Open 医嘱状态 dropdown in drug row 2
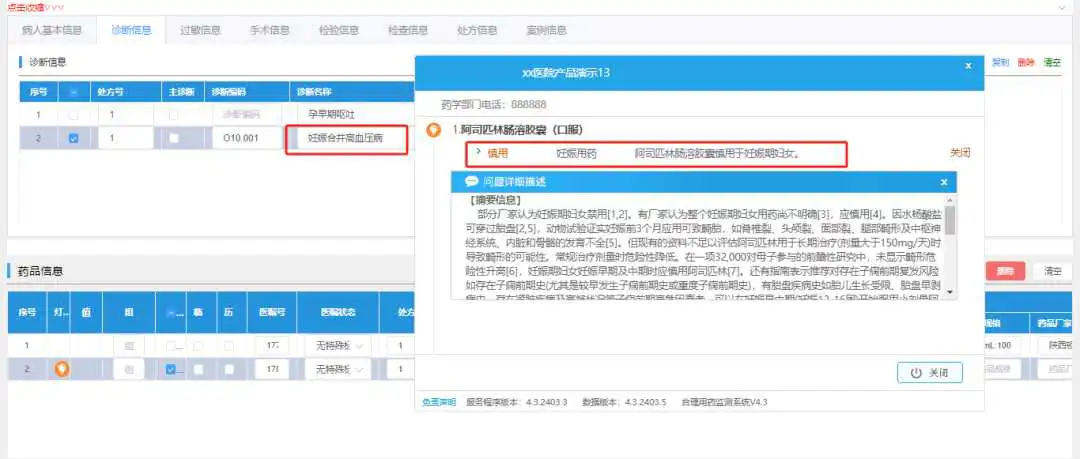This screenshot has width=1080, height=459. coord(338,369)
